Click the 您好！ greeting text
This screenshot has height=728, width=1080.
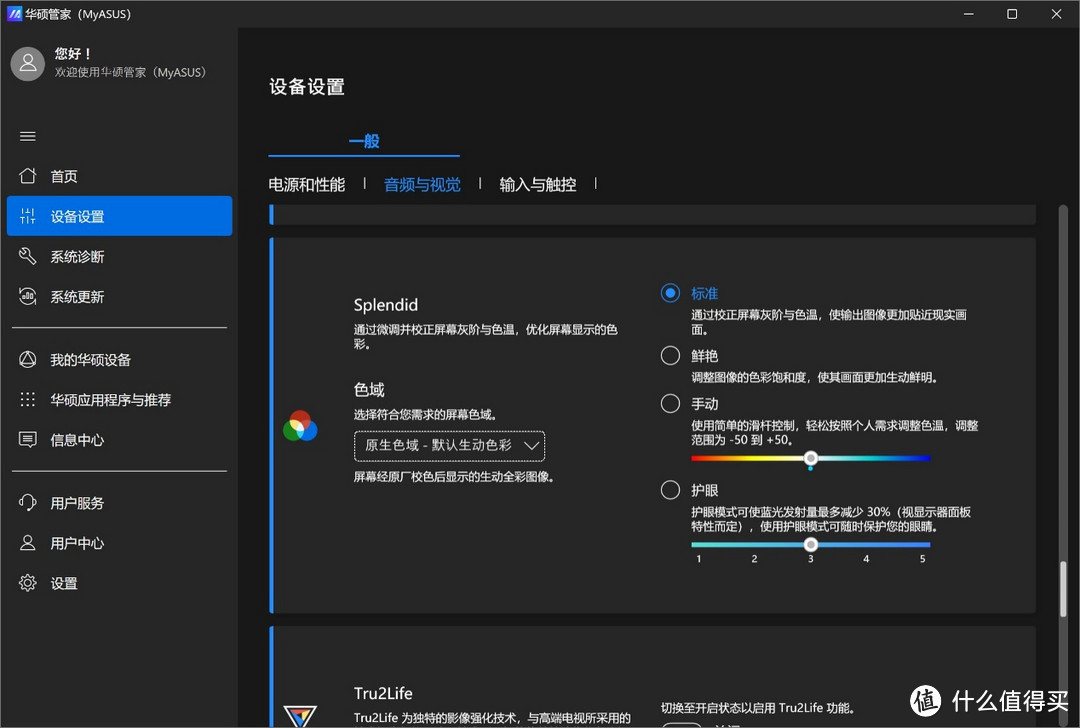[x=73, y=54]
